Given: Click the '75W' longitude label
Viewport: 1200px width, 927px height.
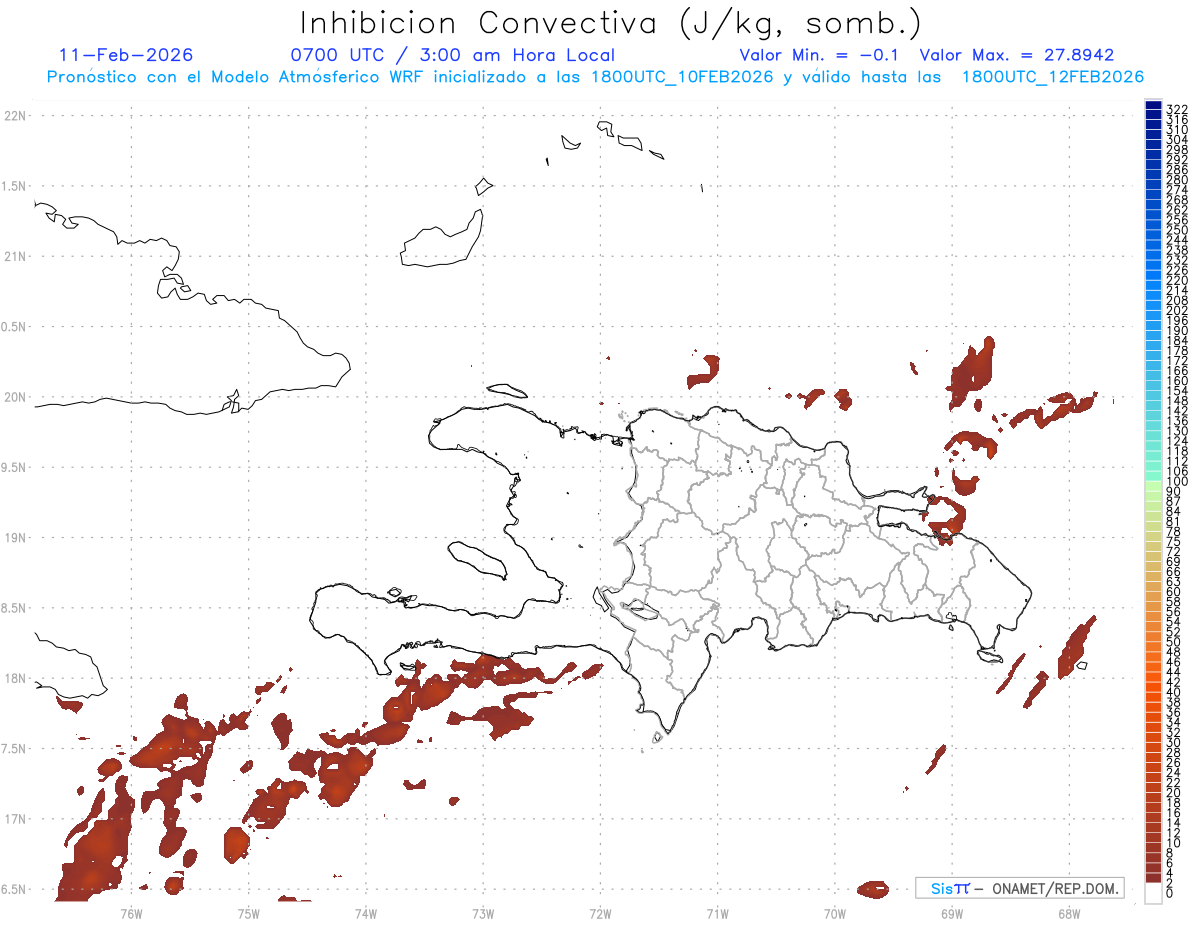Looking at the screenshot, I should pyautogui.click(x=248, y=913).
